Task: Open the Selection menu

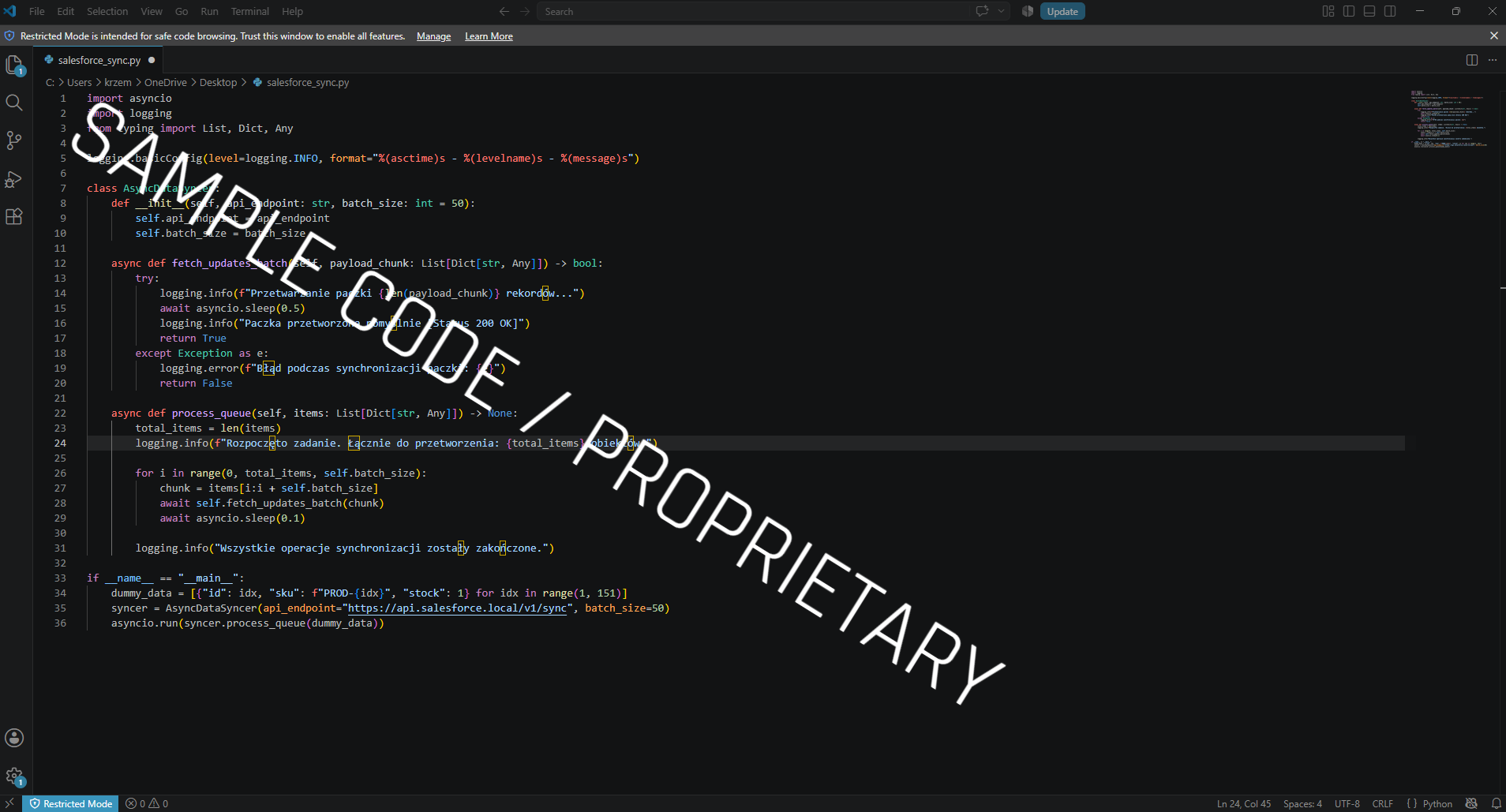Action: tap(107, 11)
